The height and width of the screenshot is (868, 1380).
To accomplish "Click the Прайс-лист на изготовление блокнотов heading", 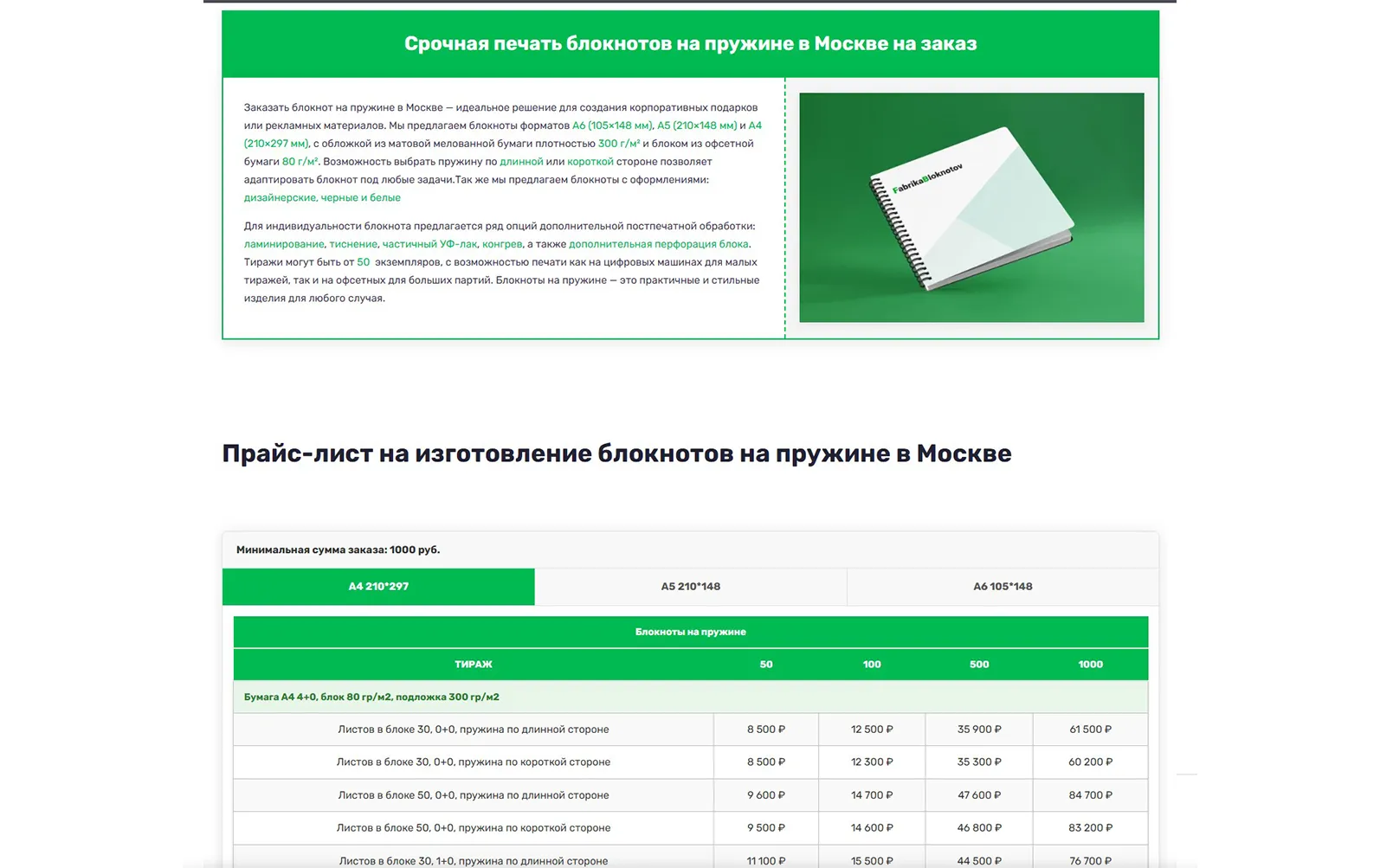I will point(616,453).
